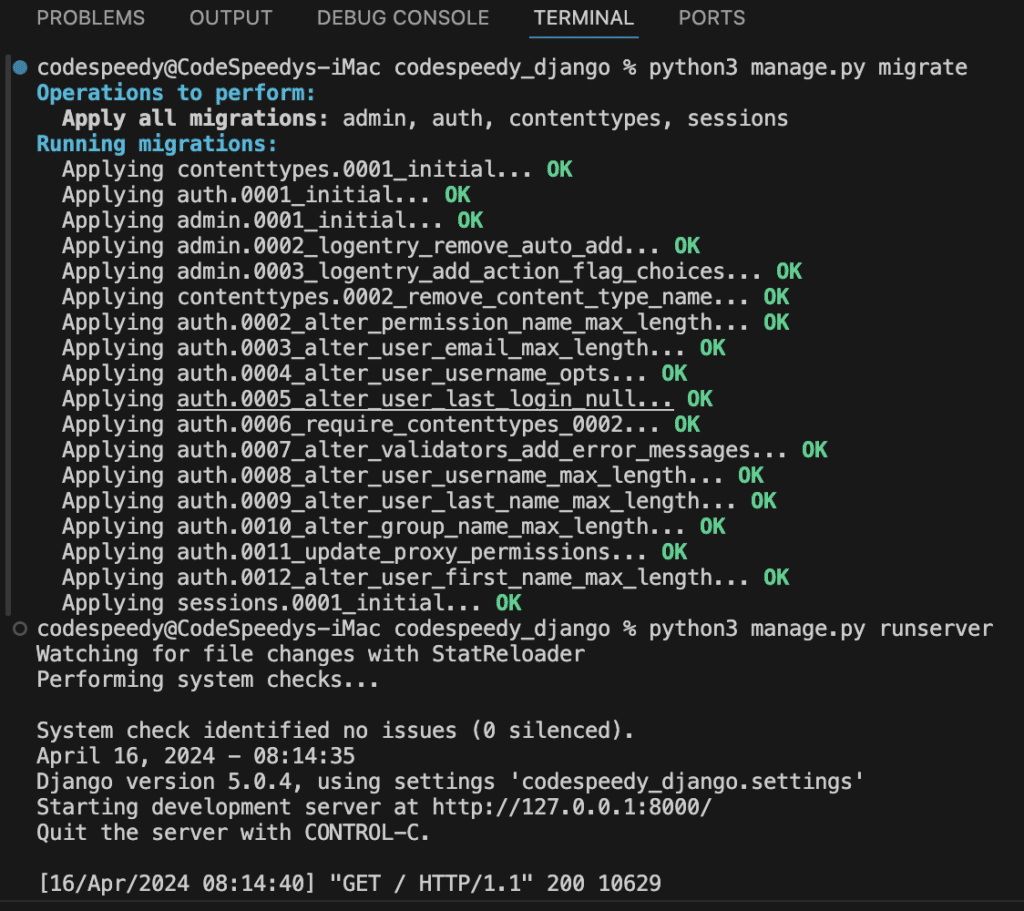Screen dimensions: 1024x911
Task: Switch to the TERMINAL tab
Action: point(583,18)
